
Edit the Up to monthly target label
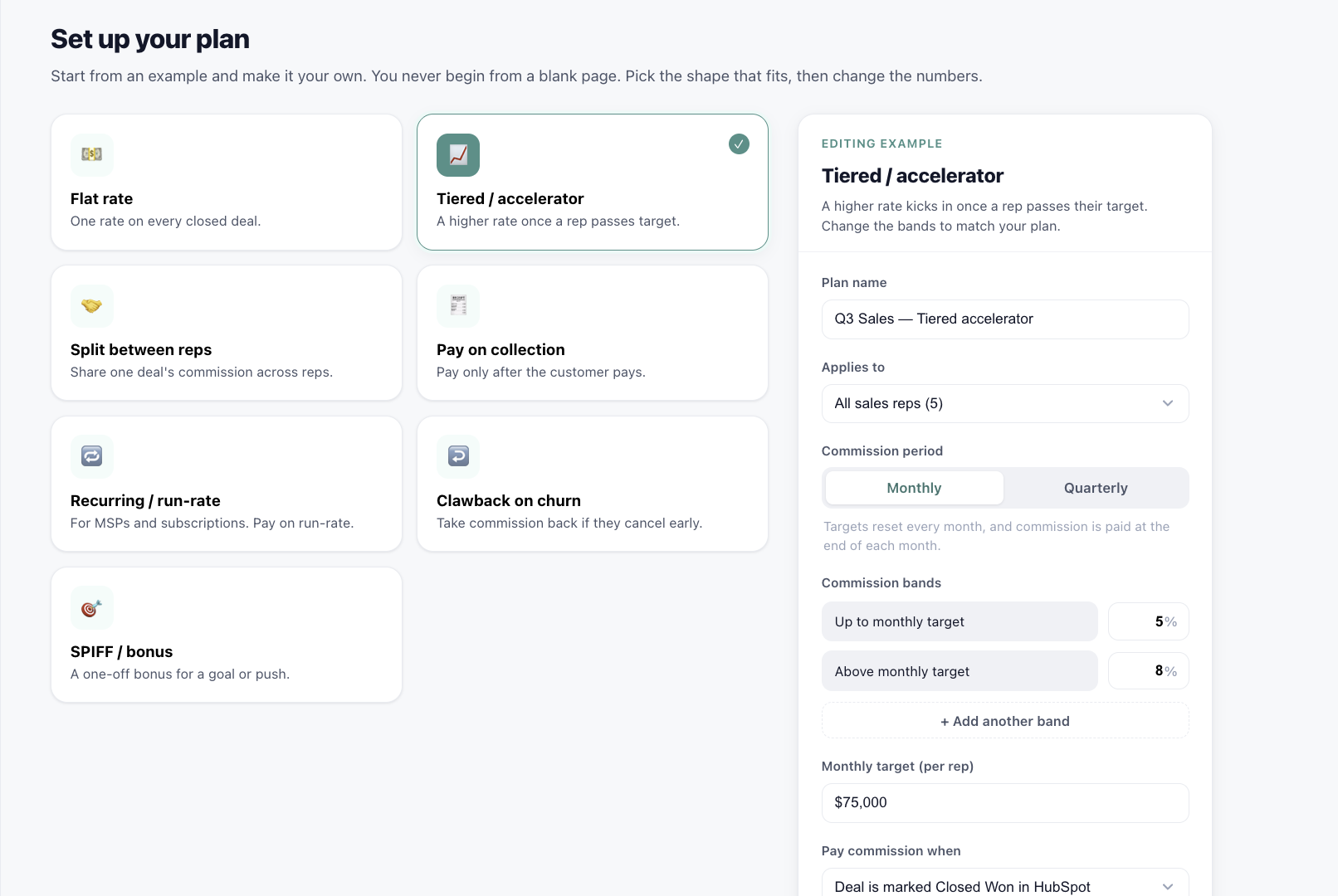(x=960, y=621)
